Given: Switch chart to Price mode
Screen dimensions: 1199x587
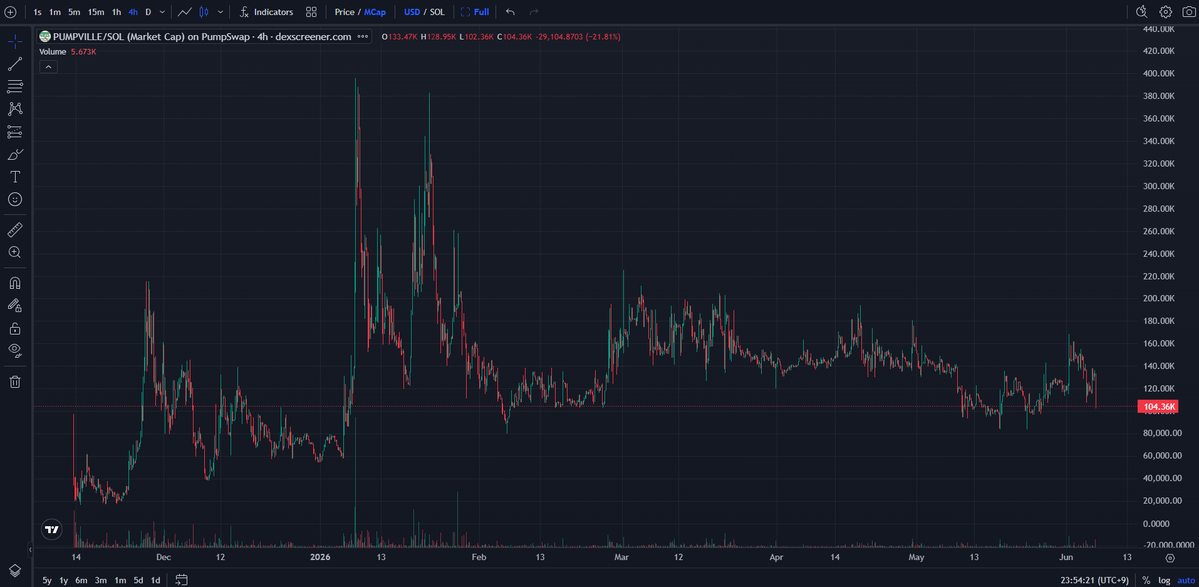Looking at the screenshot, I should tap(344, 12).
